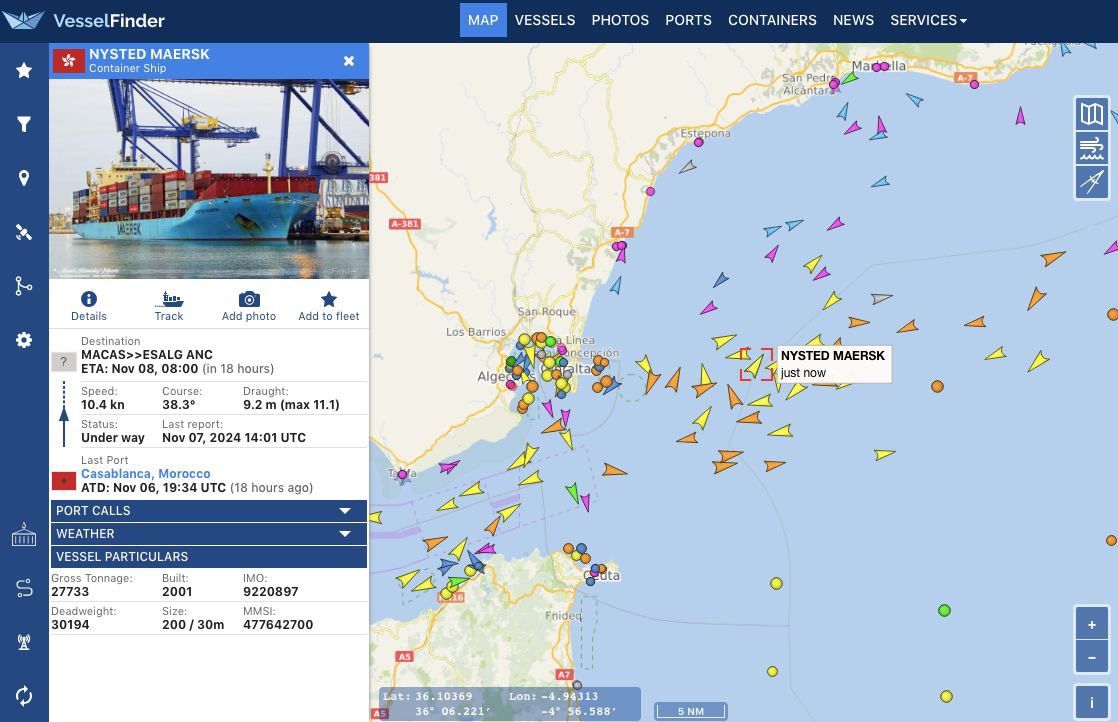
Task: Click the Gross Tonnage value 27733
Action: point(70,592)
